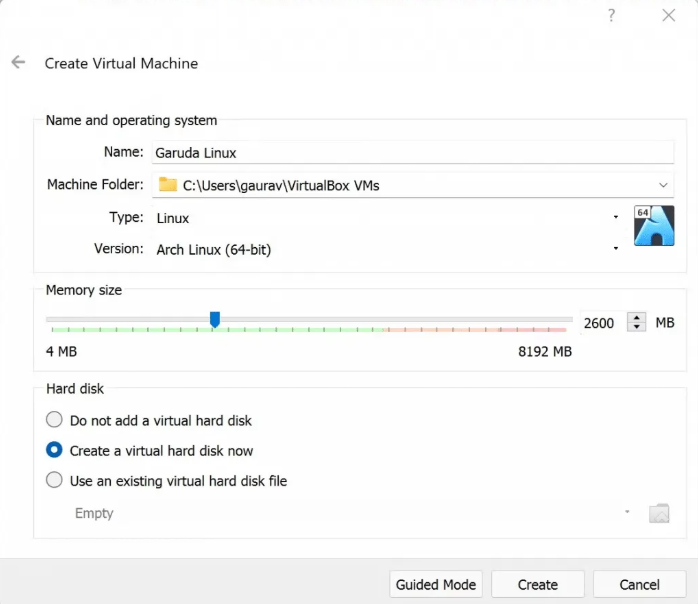Image resolution: width=698 pixels, height=604 pixels.
Task: Decrease memory size with down arrow
Action: (637, 327)
